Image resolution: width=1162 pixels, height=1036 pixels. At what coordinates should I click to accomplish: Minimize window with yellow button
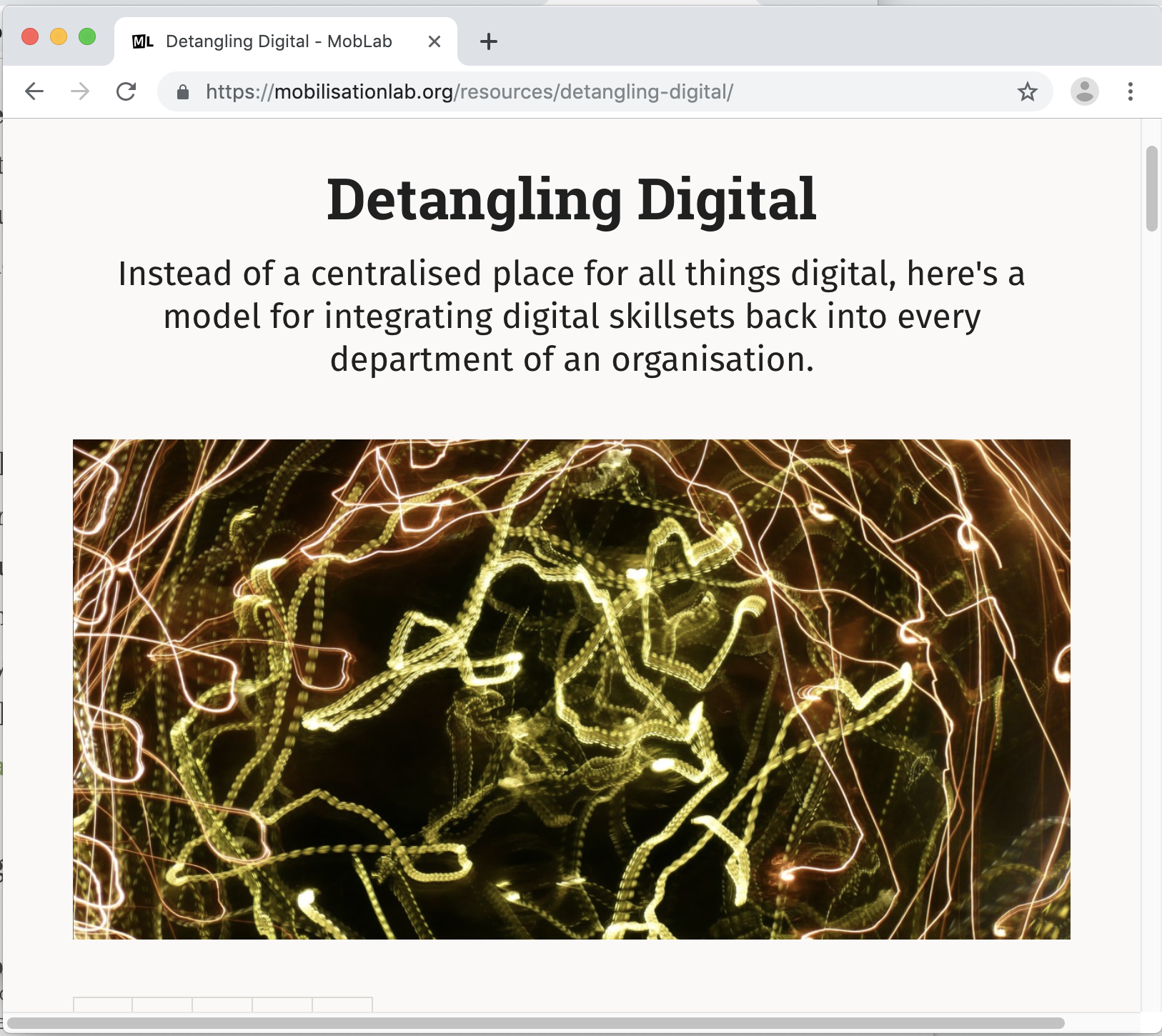click(x=59, y=36)
